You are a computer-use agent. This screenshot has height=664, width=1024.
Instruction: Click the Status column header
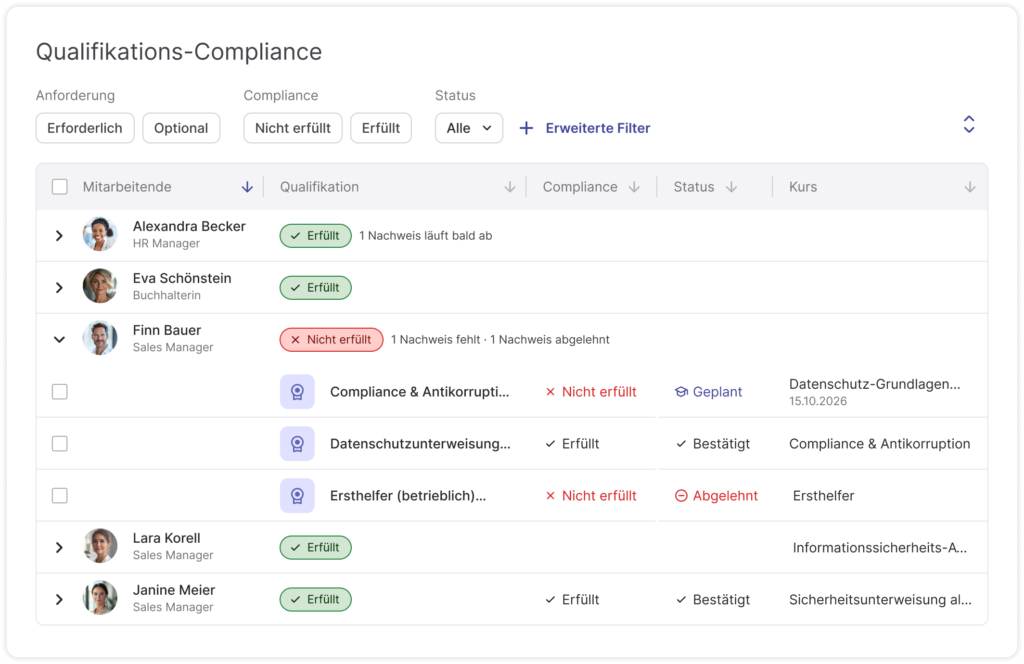point(694,187)
